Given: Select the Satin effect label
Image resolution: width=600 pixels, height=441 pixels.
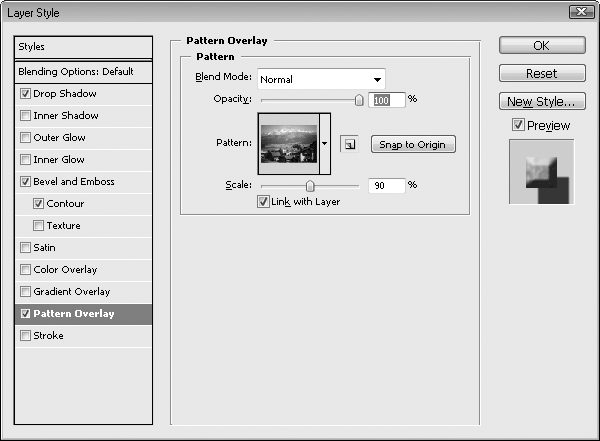Looking at the screenshot, I should click(x=44, y=248).
